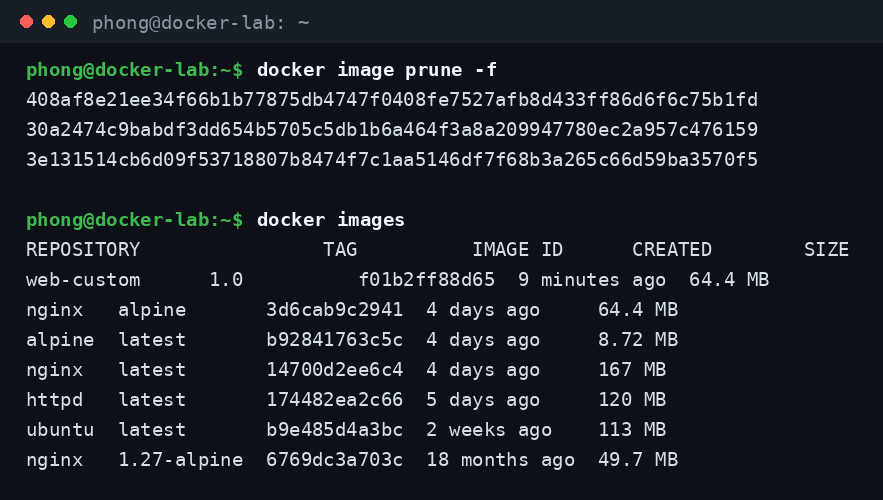Screen dimensions: 883x500
Task: Click the first green phong@docker-lab prompt
Action: pyautogui.click(x=135, y=70)
